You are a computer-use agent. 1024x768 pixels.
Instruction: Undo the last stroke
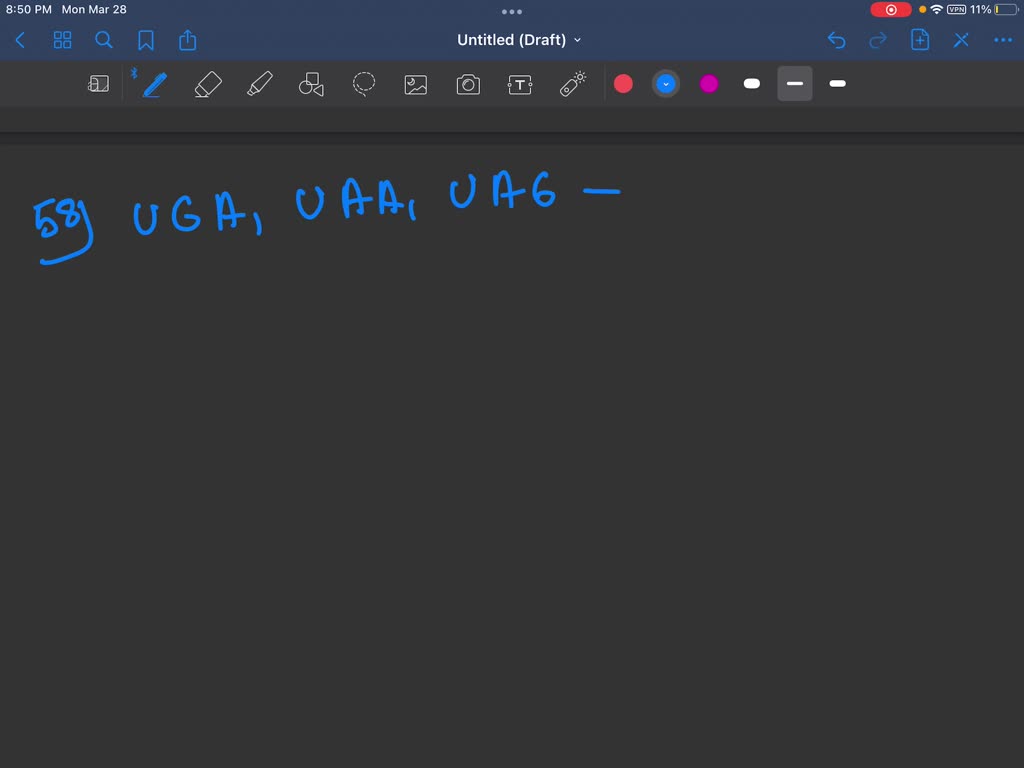[x=836, y=40]
